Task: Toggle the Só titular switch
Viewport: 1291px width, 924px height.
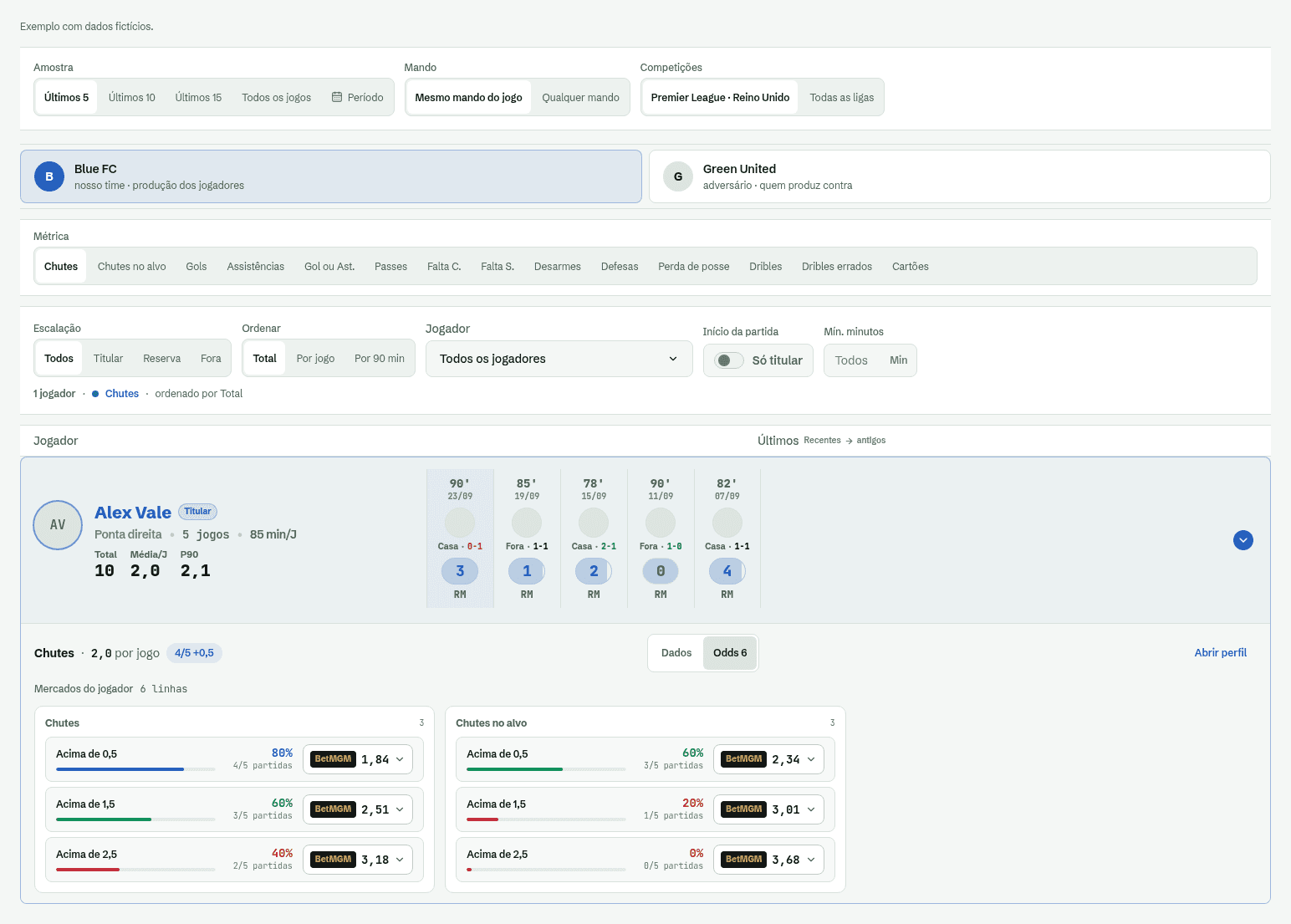Action: pyautogui.click(x=729, y=360)
